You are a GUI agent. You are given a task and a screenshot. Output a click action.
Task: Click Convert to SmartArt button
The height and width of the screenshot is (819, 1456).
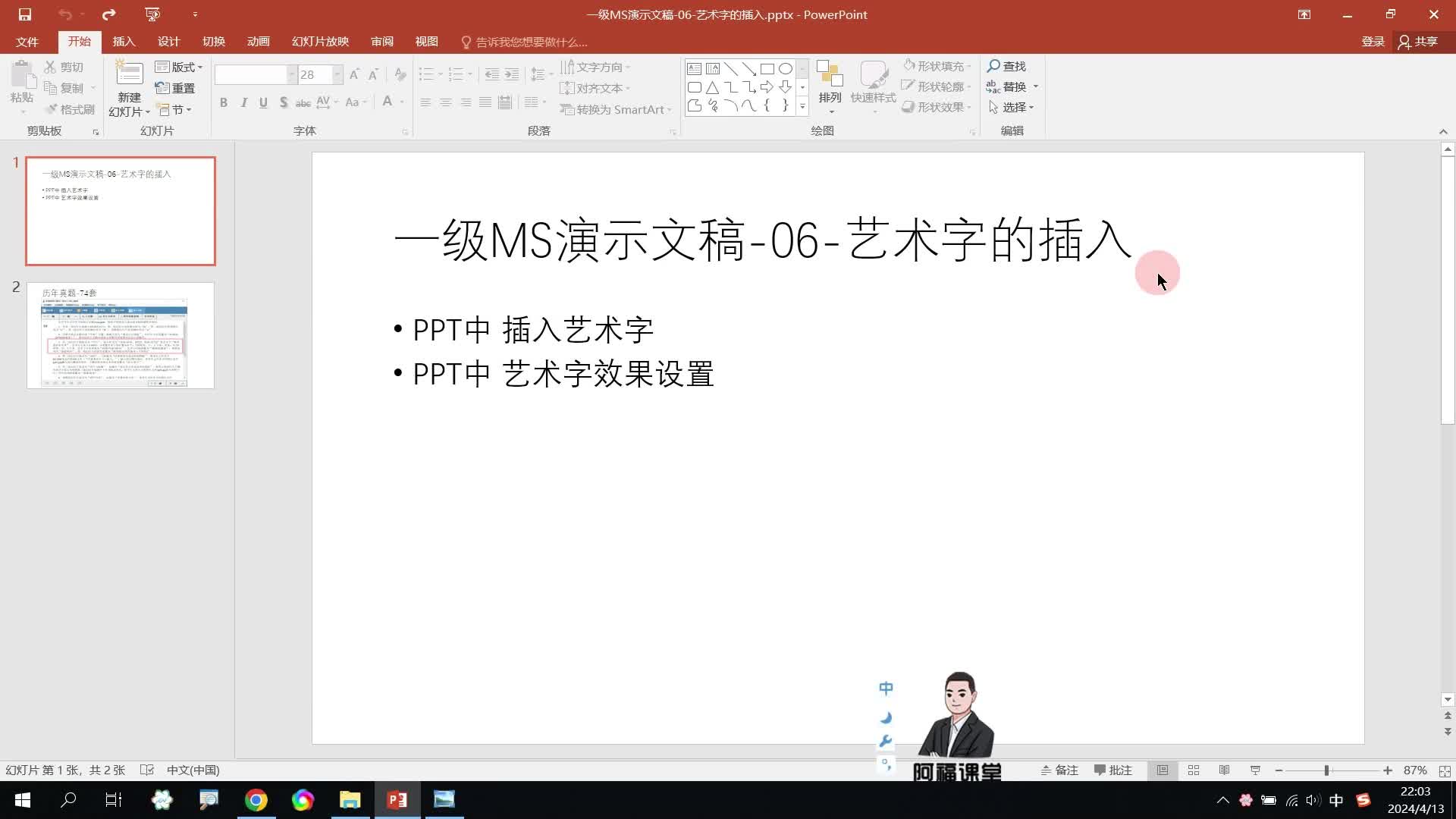[616, 109]
